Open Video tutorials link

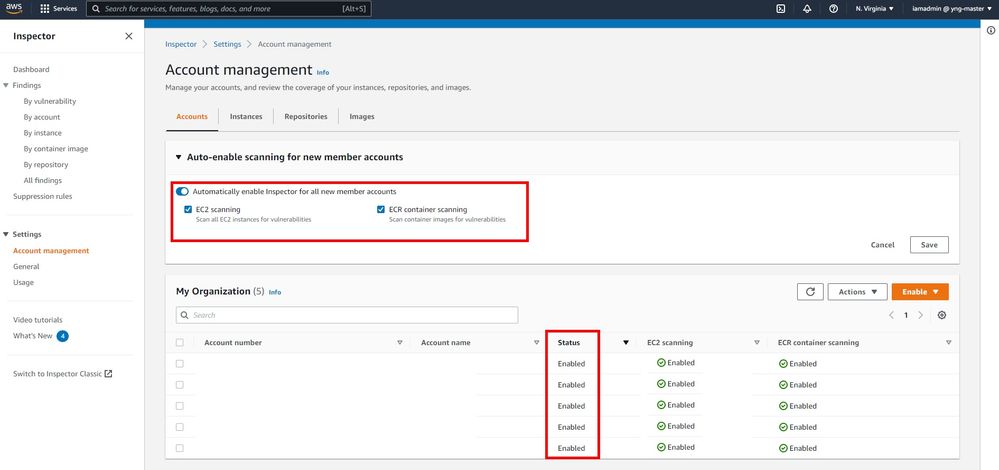point(38,320)
